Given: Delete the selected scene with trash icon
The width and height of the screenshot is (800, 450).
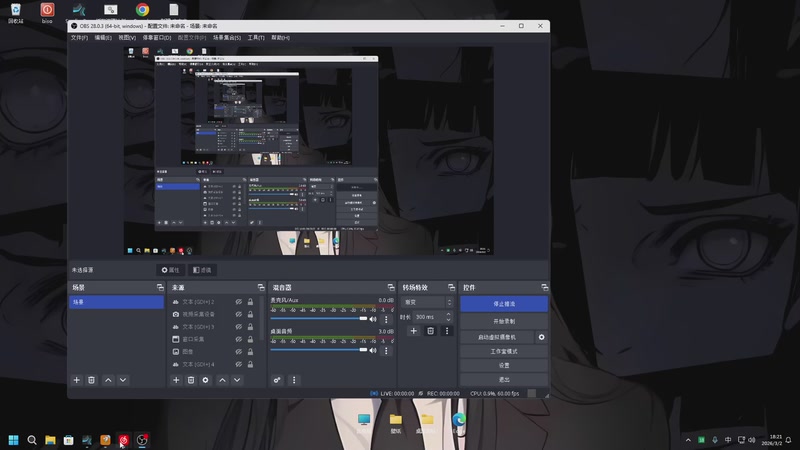Looking at the screenshot, I should pyautogui.click(x=91, y=380).
